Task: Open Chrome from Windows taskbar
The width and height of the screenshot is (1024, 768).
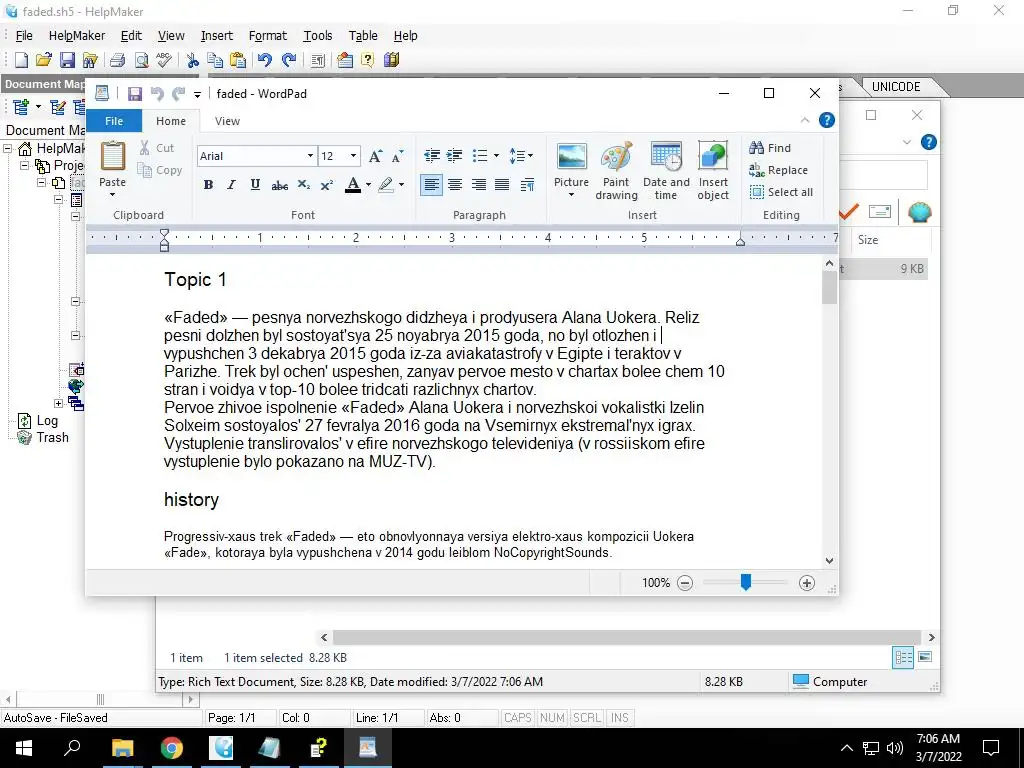Action: [x=172, y=748]
